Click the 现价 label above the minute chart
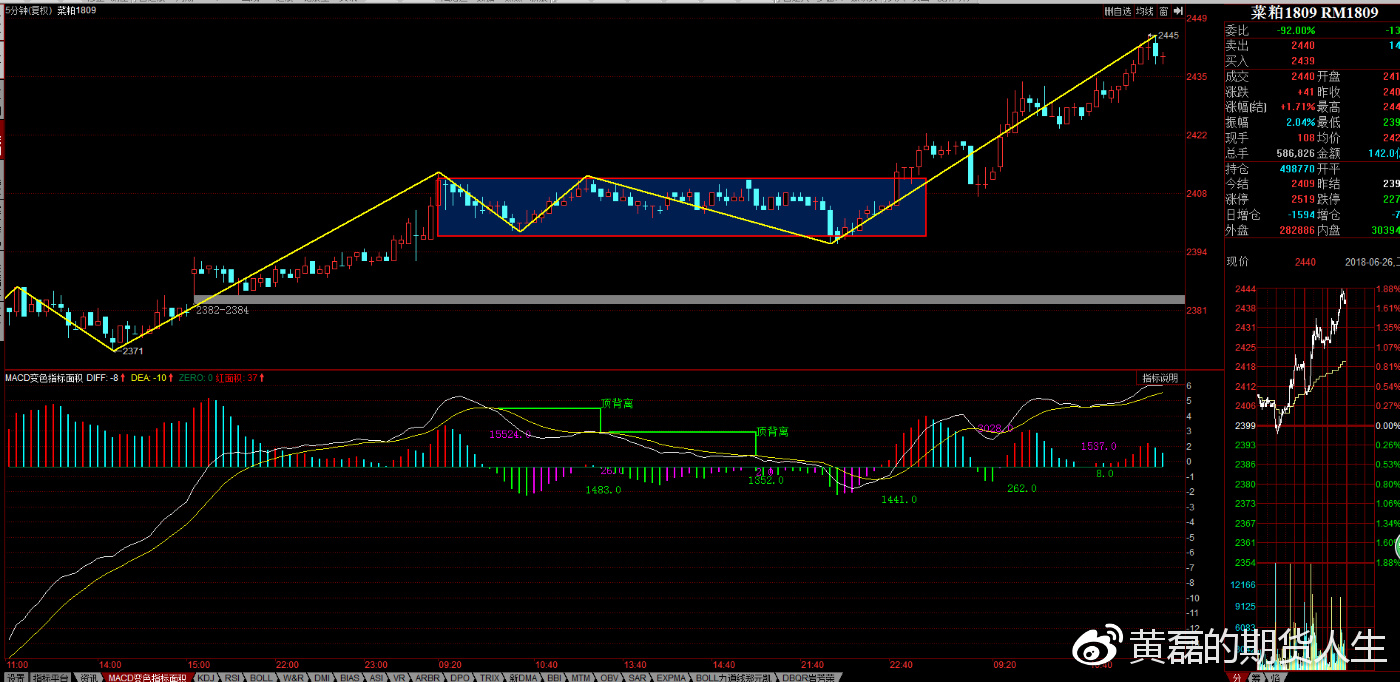1400x682 pixels. [1238, 261]
